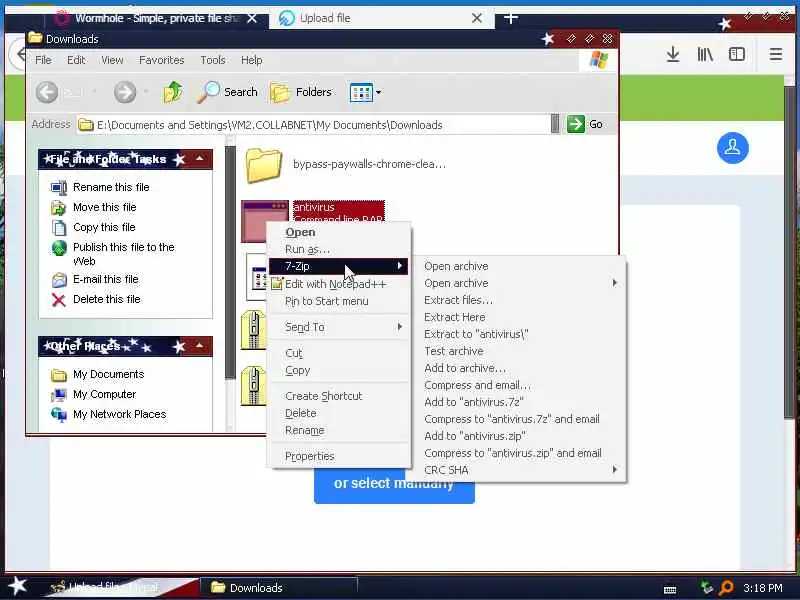Viewport: 800px width, 600px height.
Task: Go up one folder level icon
Action: [x=173, y=92]
